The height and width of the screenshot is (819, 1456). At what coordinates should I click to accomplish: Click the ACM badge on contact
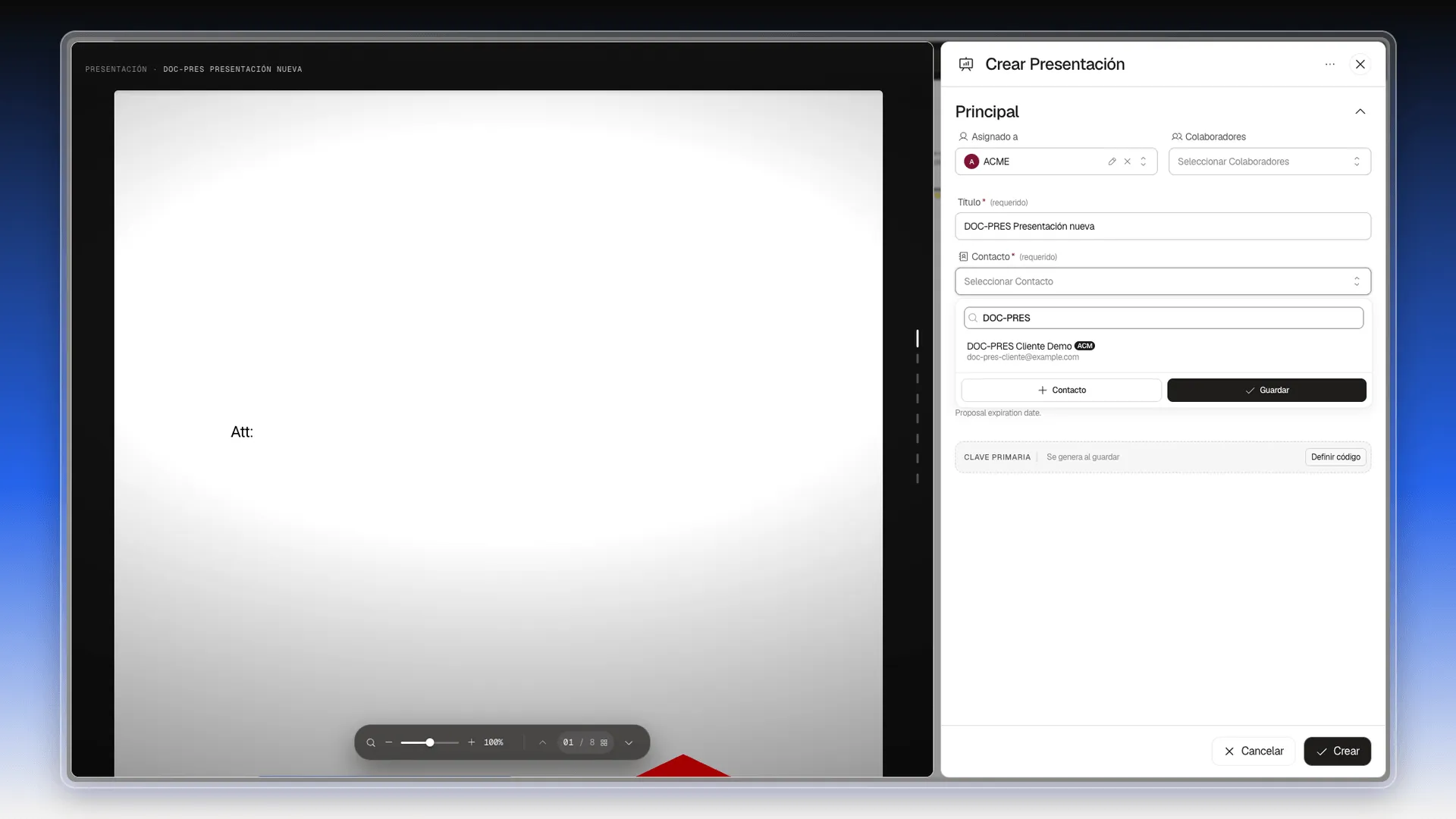click(x=1084, y=346)
